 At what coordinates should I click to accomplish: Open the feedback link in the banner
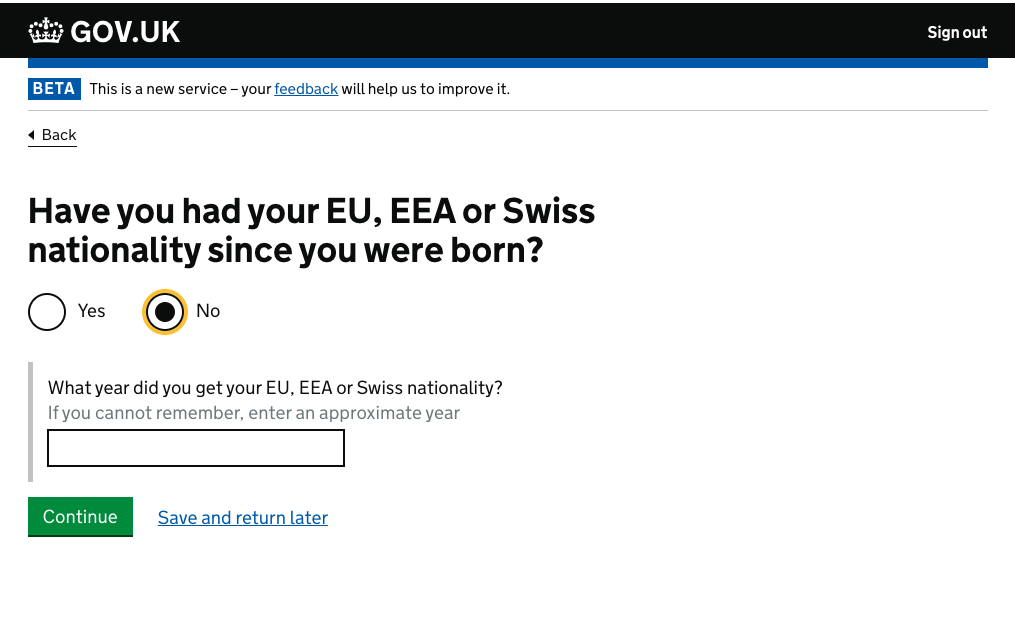click(x=306, y=89)
